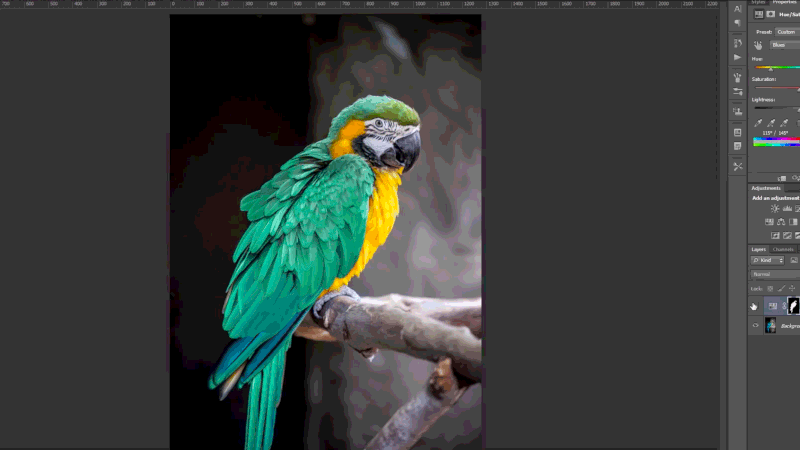This screenshot has width=800, height=450.
Task: Add a Brightness/Contrast adjustment (sun icon)
Action: pos(775,209)
